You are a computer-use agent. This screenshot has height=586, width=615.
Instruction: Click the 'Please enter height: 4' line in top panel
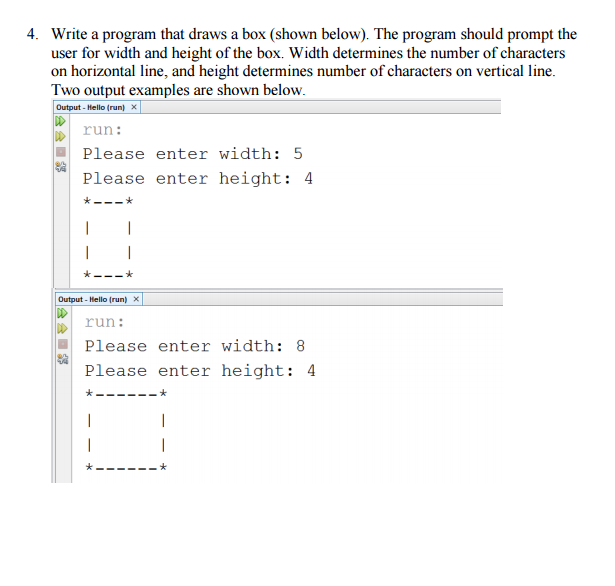point(198,179)
